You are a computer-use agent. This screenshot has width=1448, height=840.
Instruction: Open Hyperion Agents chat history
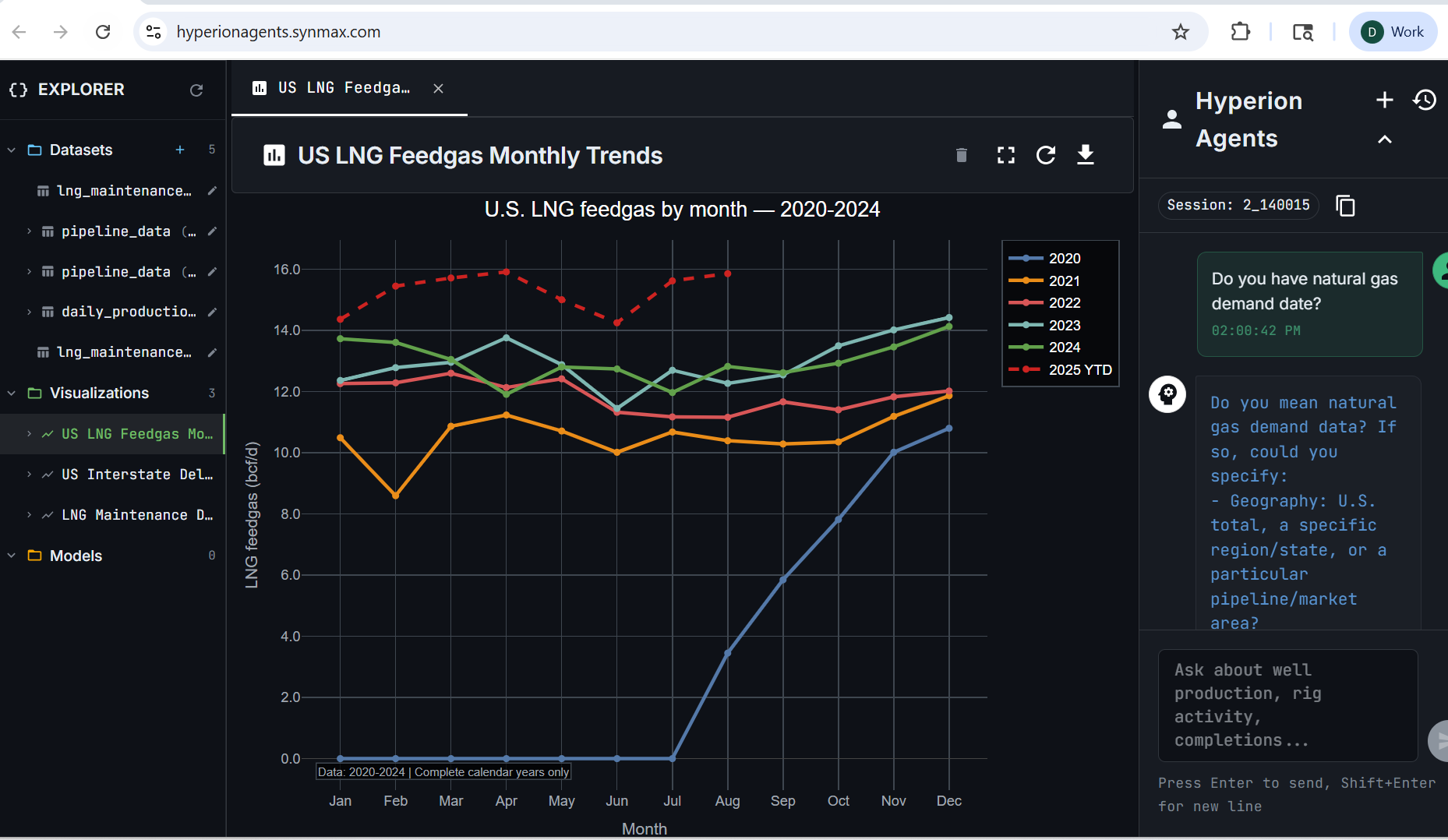[1425, 101]
